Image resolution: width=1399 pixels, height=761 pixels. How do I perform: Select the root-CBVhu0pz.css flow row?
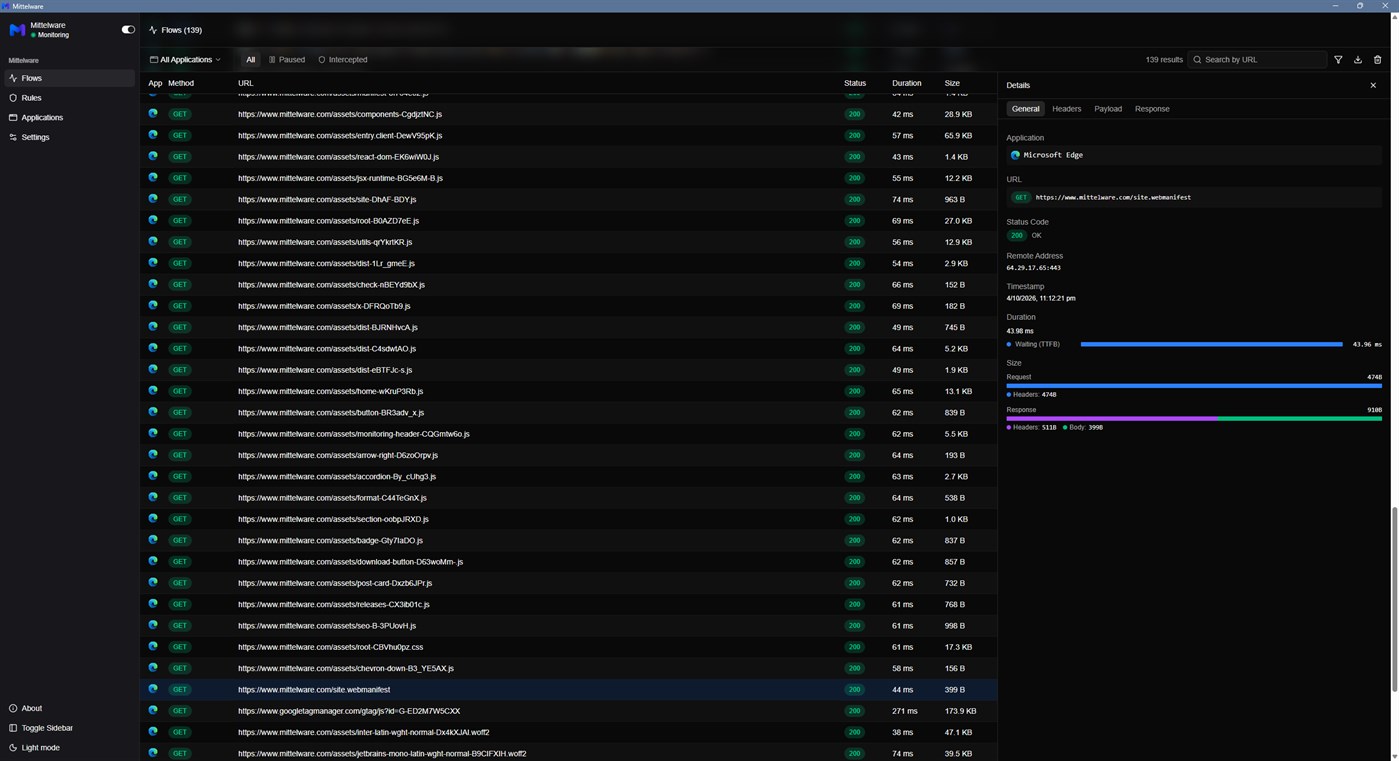pos(568,647)
